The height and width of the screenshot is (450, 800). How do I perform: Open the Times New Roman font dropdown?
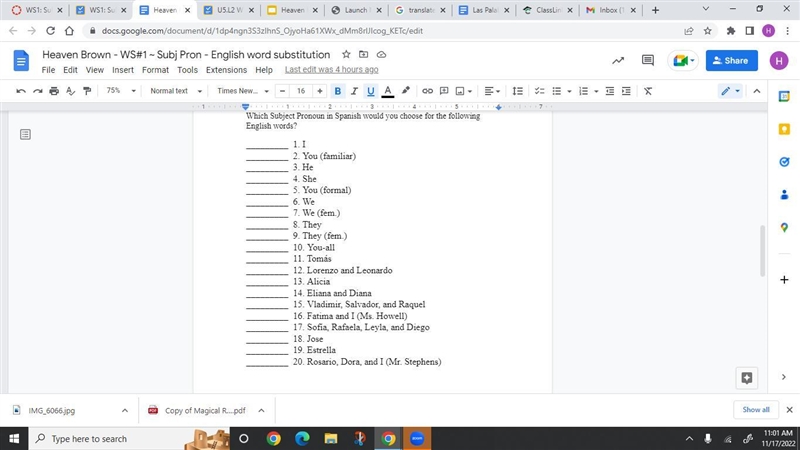point(242,91)
